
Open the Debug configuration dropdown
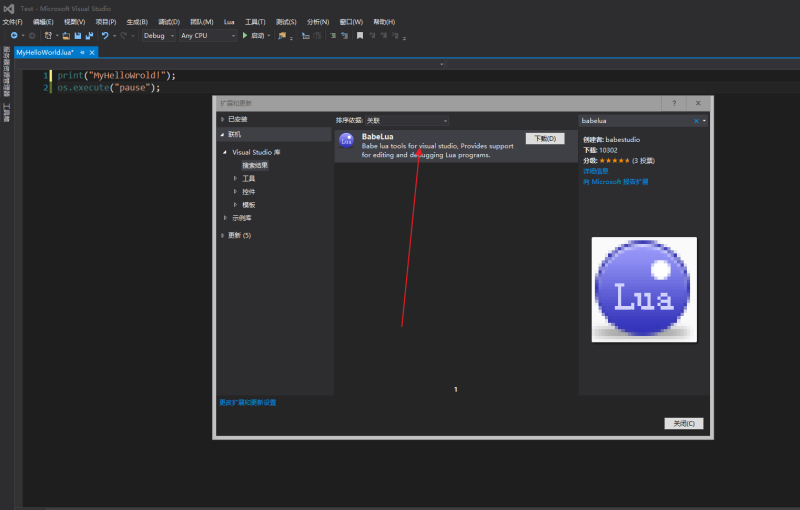158,35
